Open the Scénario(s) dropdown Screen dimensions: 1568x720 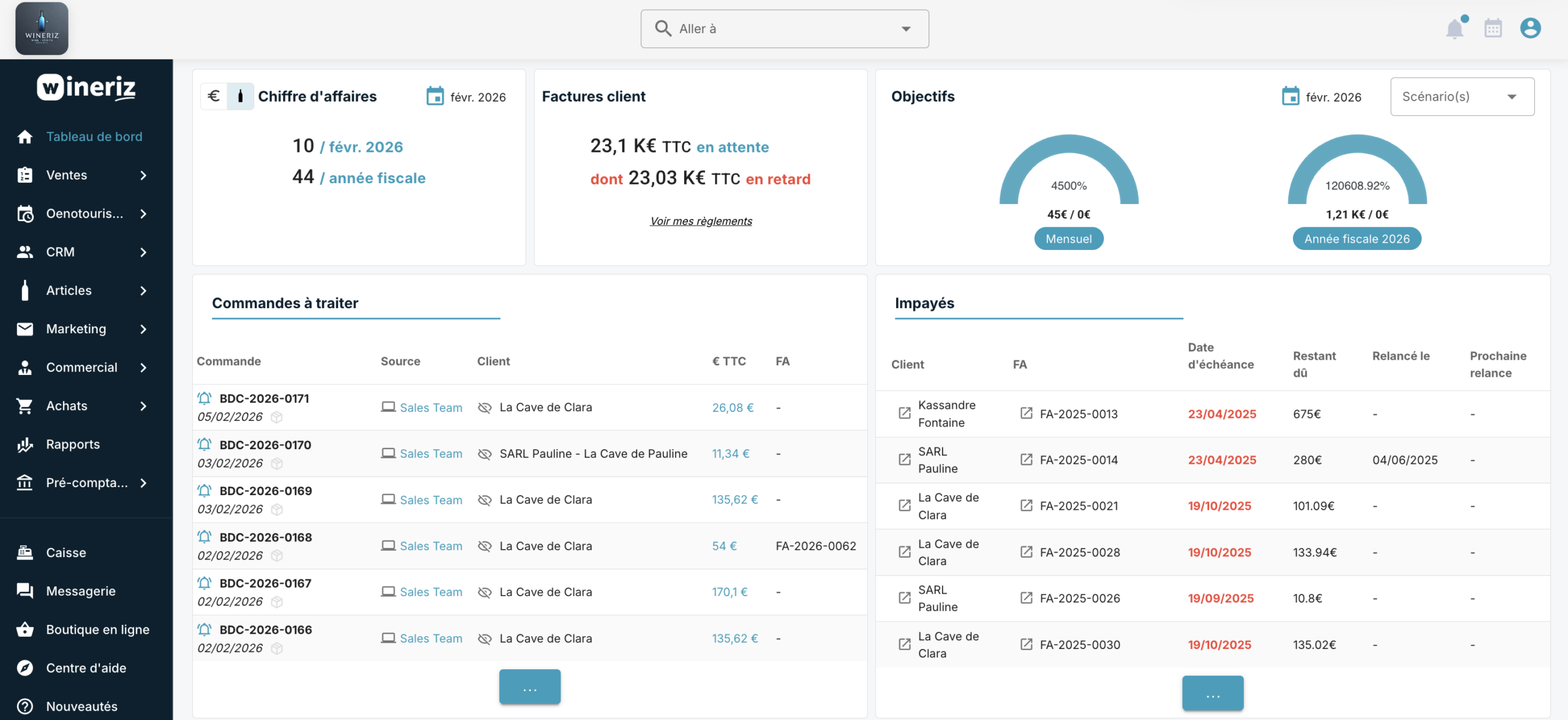point(1461,97)
